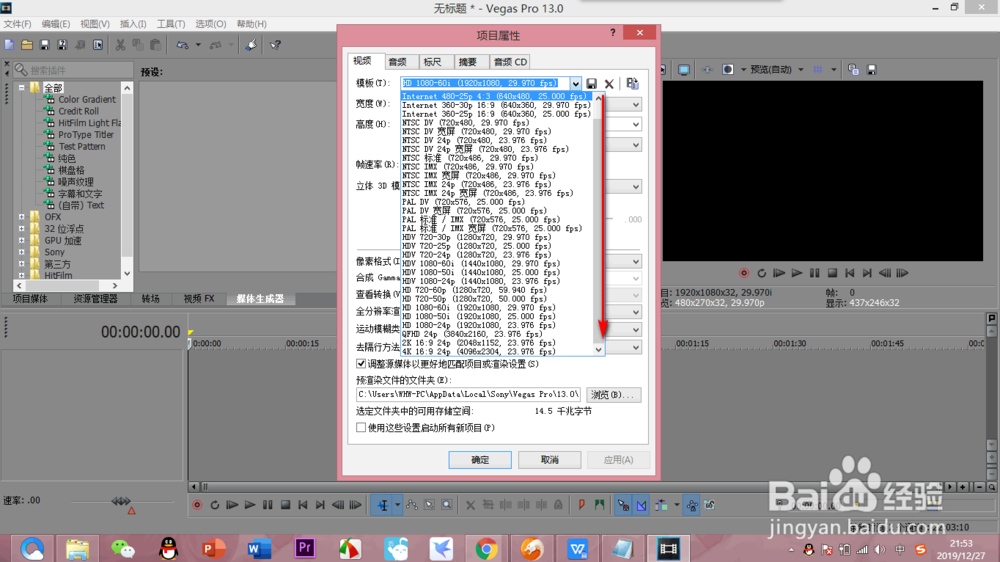The height and width of the screenshot is (562, 1000).
Task: Switch to the 标尺 tab
Action: coord(432,62)
